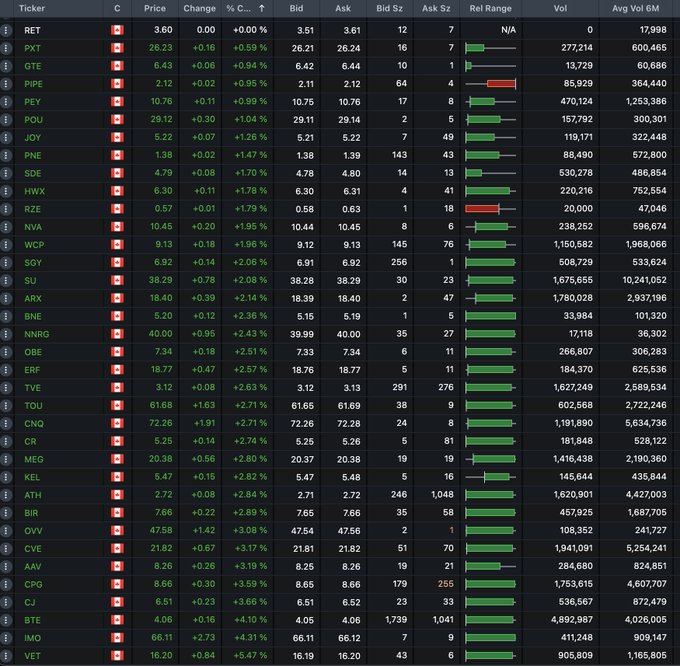The image size is (680, 666).
Task: Sort by the Rel Range column header
Action: (490, 8)
